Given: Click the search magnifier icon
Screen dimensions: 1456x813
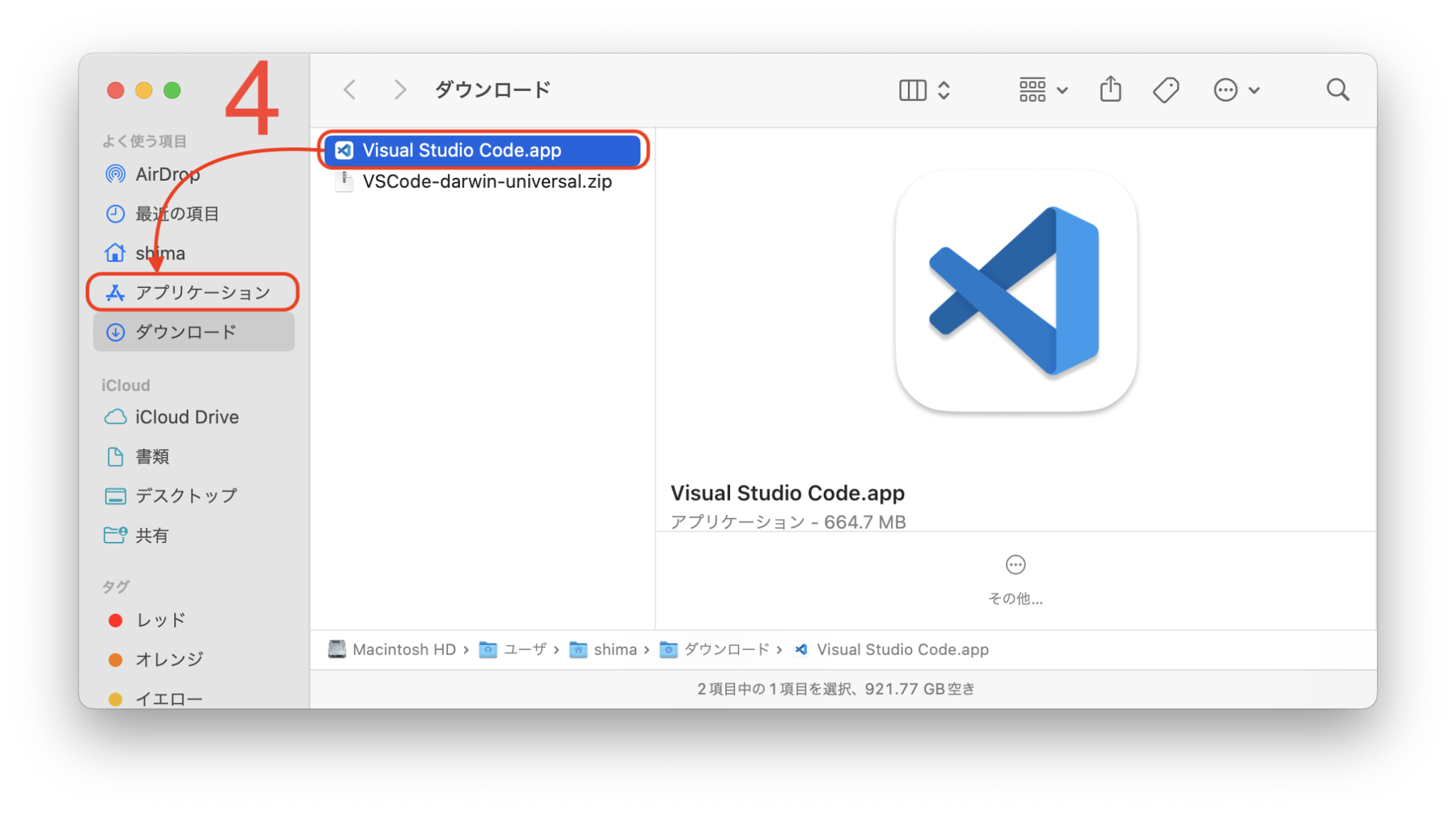Looking at the screenshot, I should 1337,89.
